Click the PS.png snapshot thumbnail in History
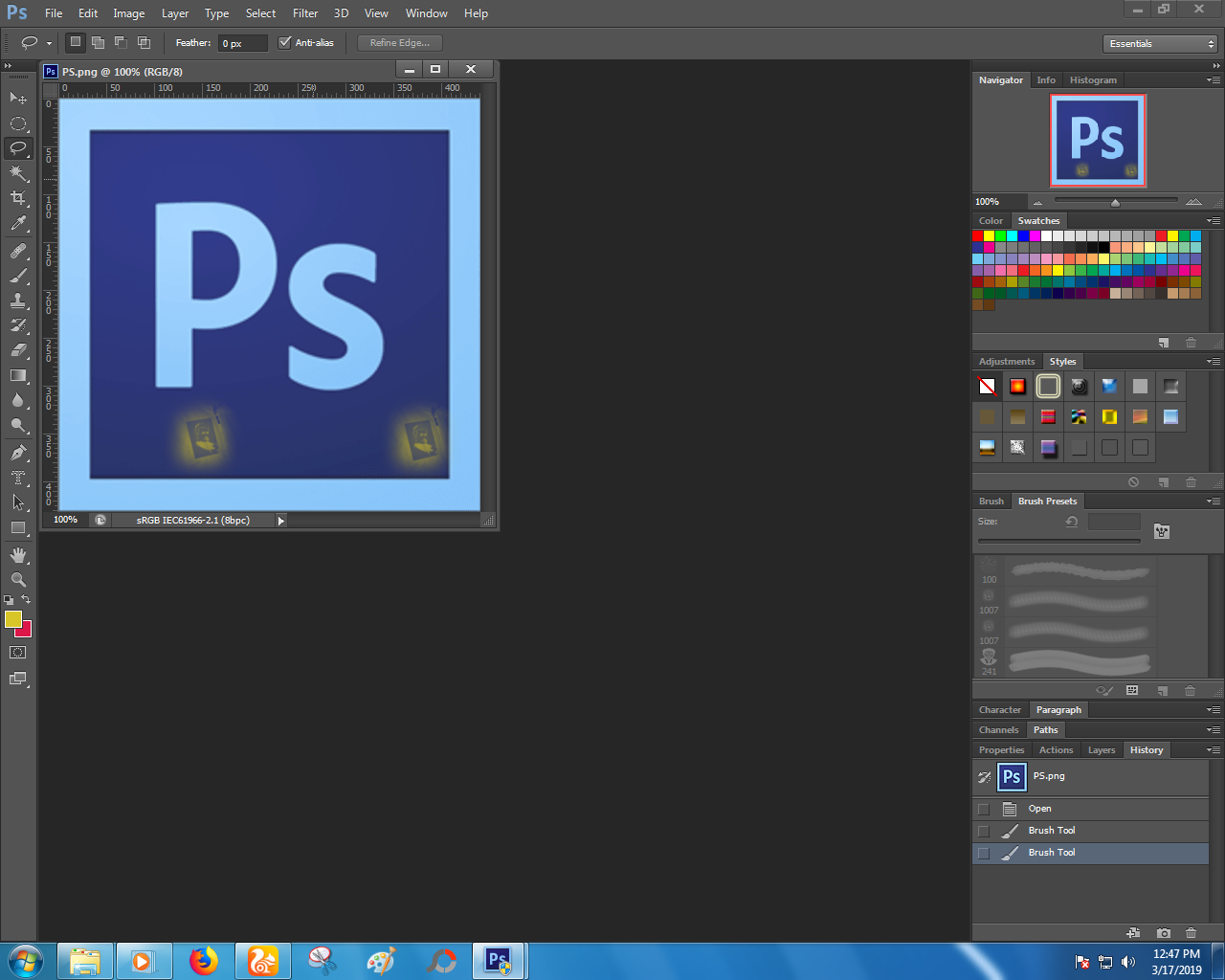The height and width of the screenshot is (980, 1225). click(1012, 777)
